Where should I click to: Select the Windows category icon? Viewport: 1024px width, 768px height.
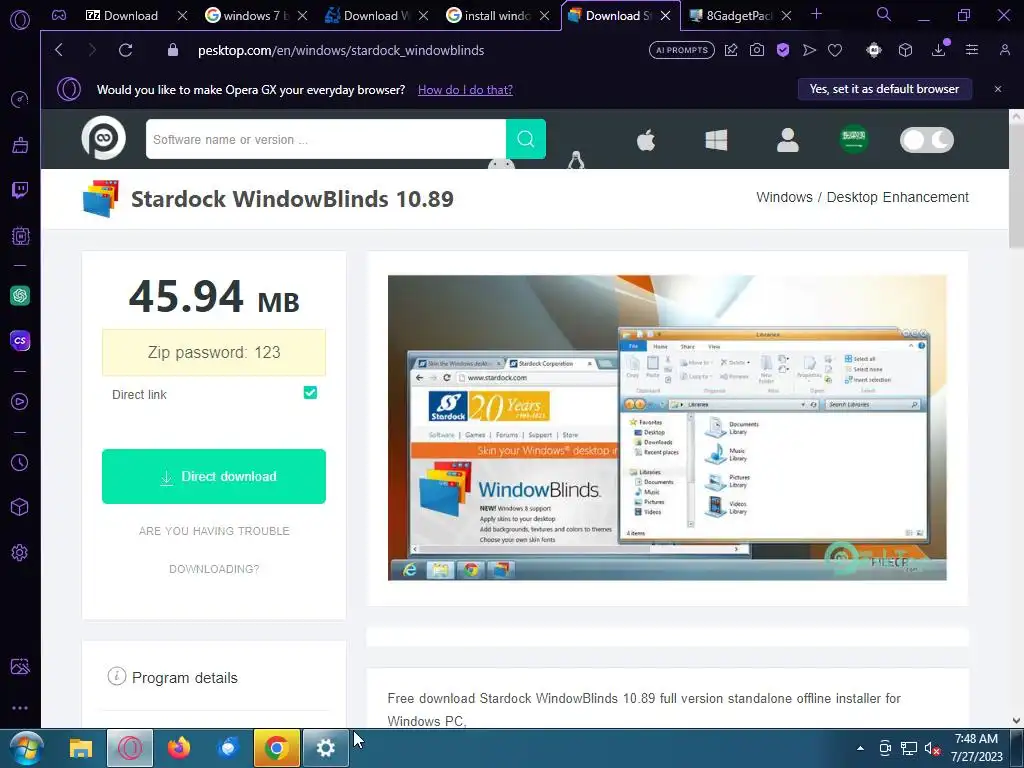716,140
